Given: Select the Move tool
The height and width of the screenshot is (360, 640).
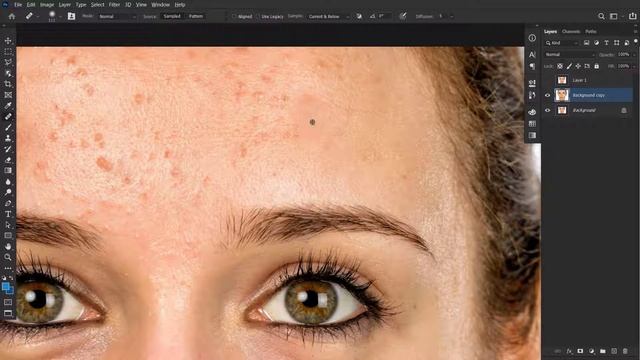Looking at the screenshot, I should (8, 41).
